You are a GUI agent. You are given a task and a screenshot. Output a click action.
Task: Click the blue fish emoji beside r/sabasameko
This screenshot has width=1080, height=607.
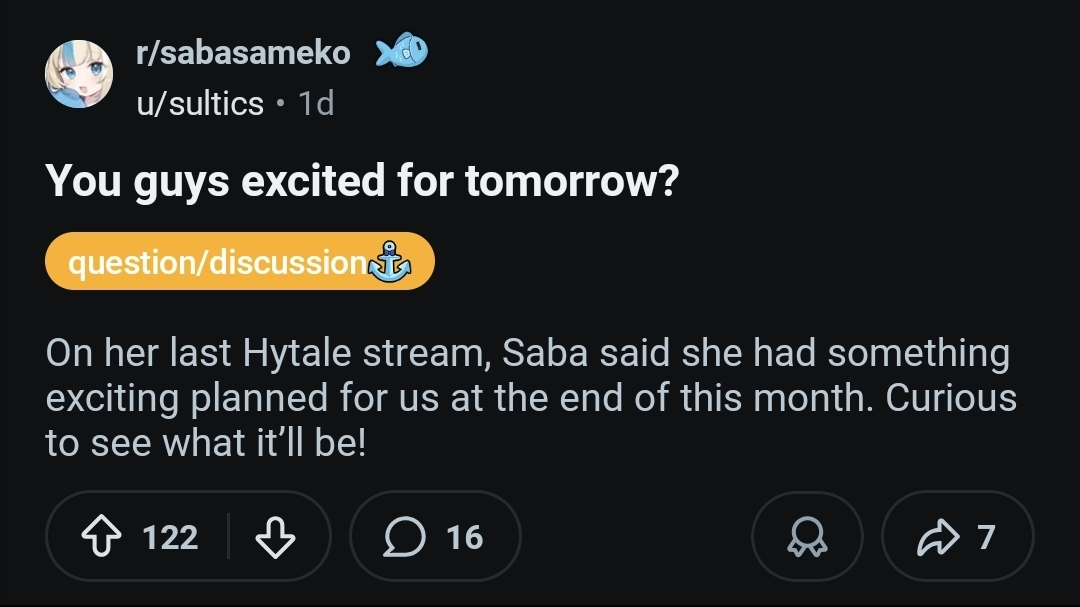click(x=402, y=52)
